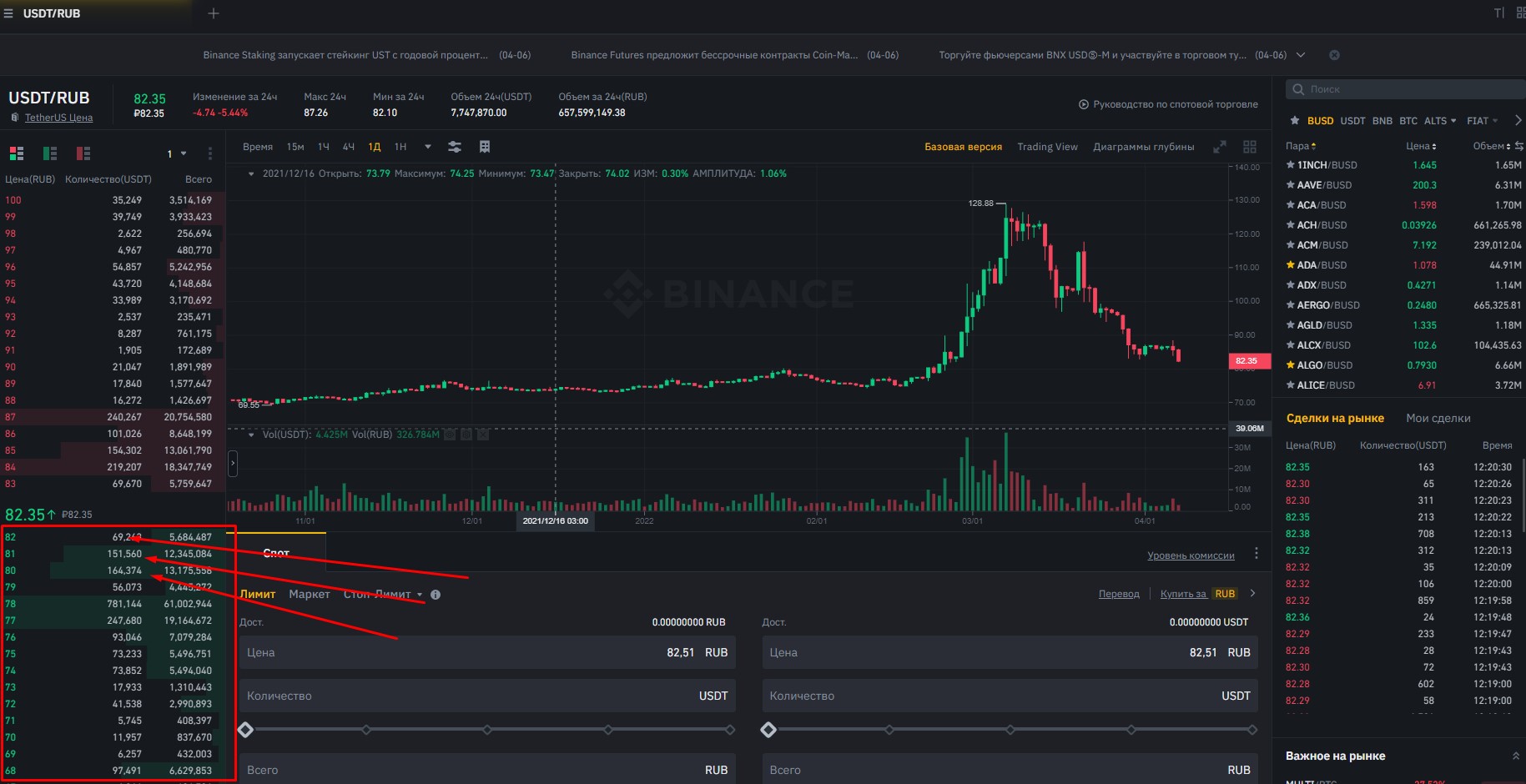Toggle the favorite star for ADX/BUSD
The width and height of the screenshot is (1526, 784).
[1291, 285]
